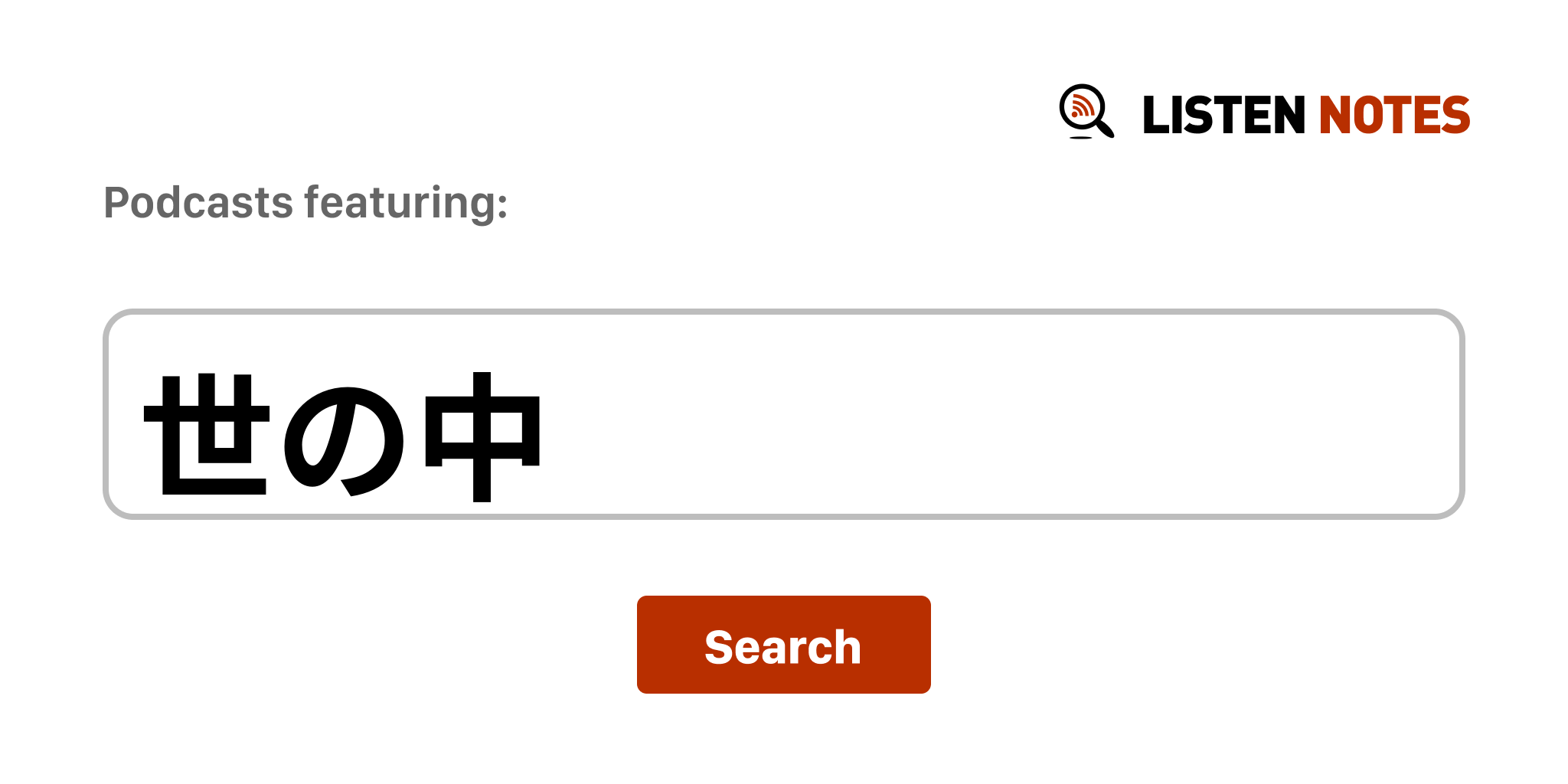Click the word Search on the red button
The height and width of the screenshot is (784, 1568).
782,647
